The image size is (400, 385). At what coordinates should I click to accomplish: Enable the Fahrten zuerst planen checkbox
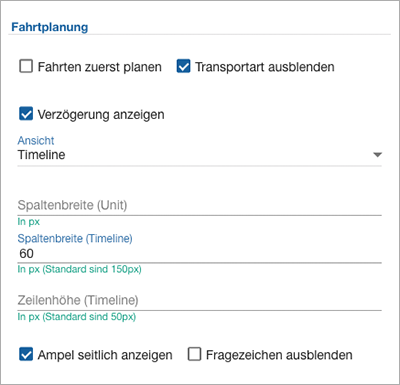tap(26, 66)
